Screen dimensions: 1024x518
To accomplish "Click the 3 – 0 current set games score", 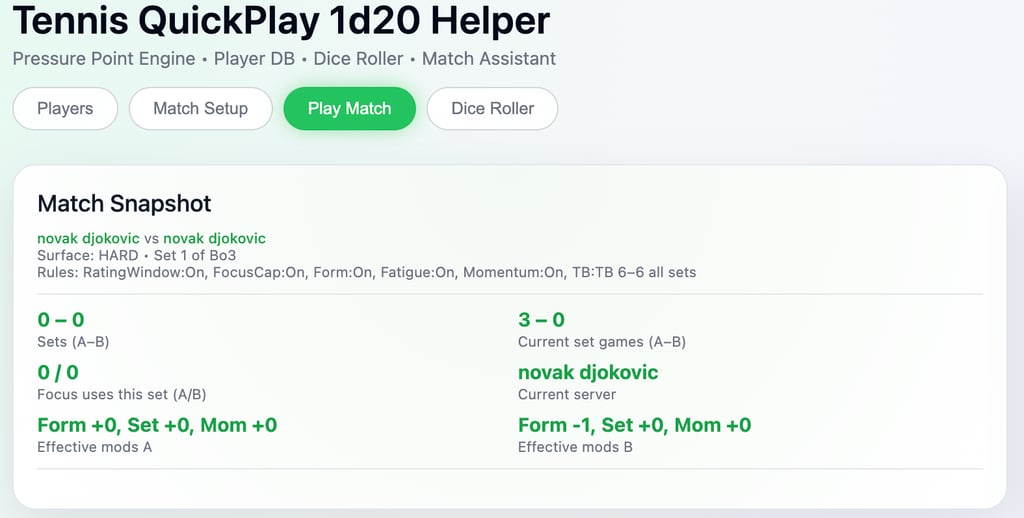I will [541, 320].
